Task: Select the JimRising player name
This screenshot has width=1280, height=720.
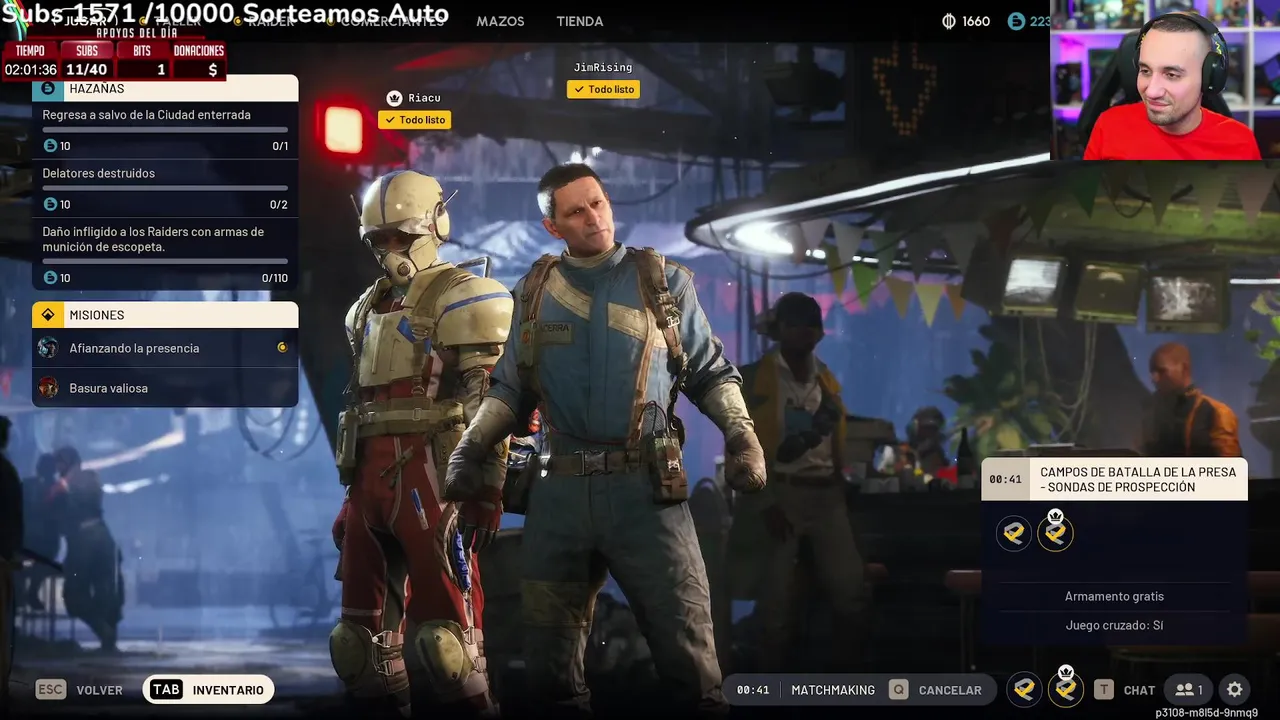Action: click(x=603, y=67)
